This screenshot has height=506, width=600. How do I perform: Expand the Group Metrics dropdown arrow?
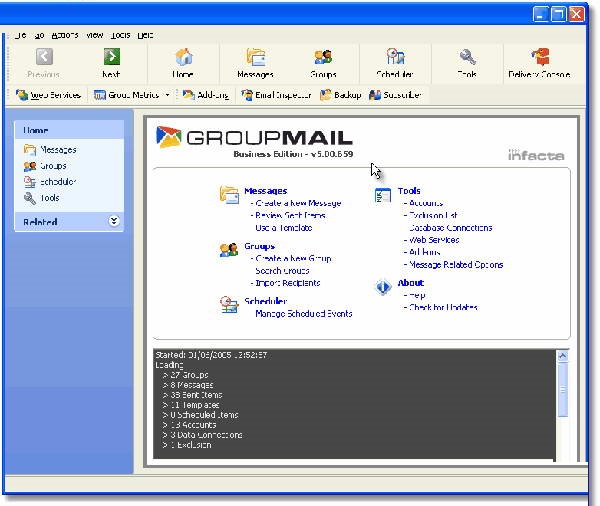167,95
